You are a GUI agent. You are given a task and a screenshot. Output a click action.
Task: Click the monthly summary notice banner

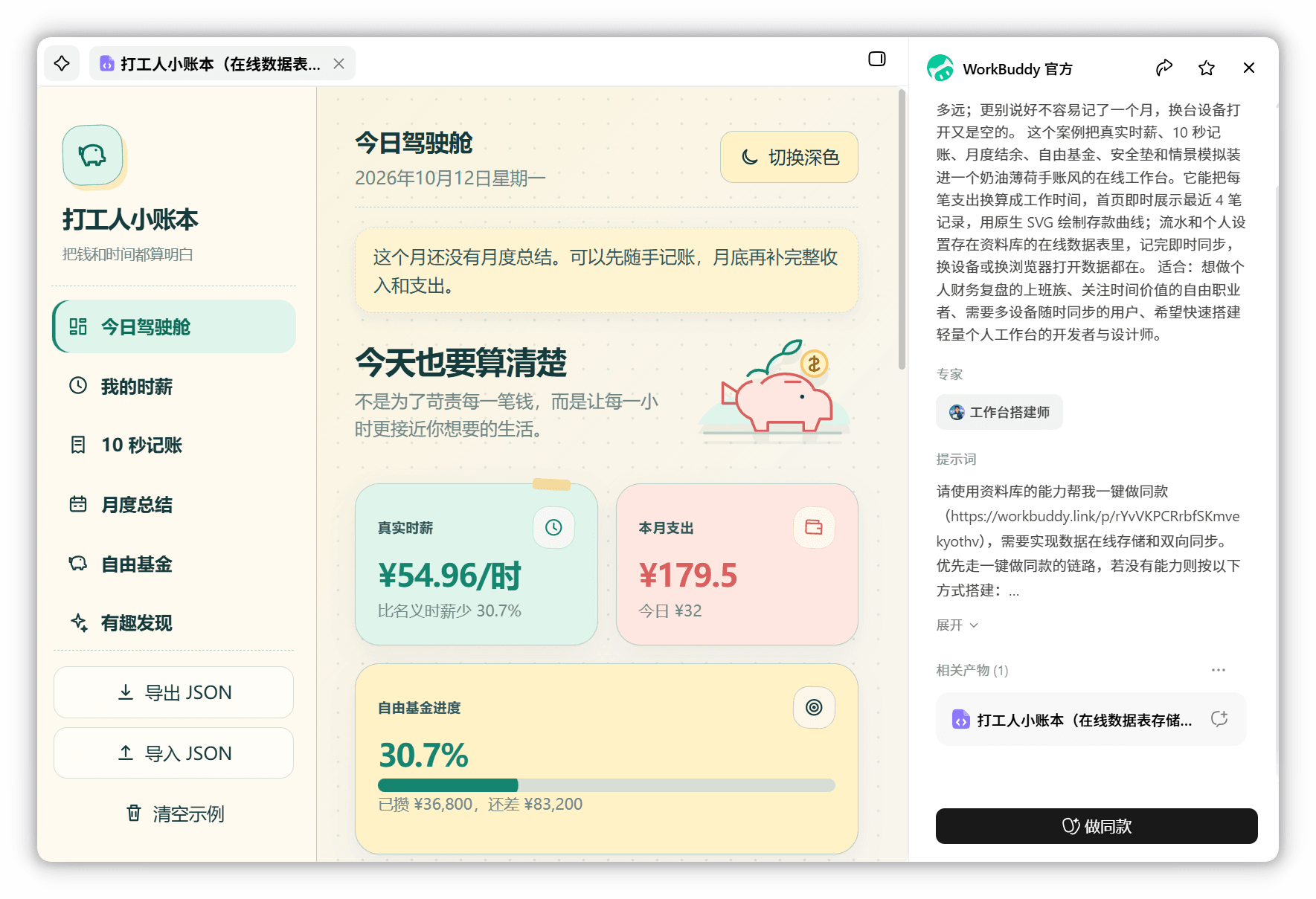[606, 271]
